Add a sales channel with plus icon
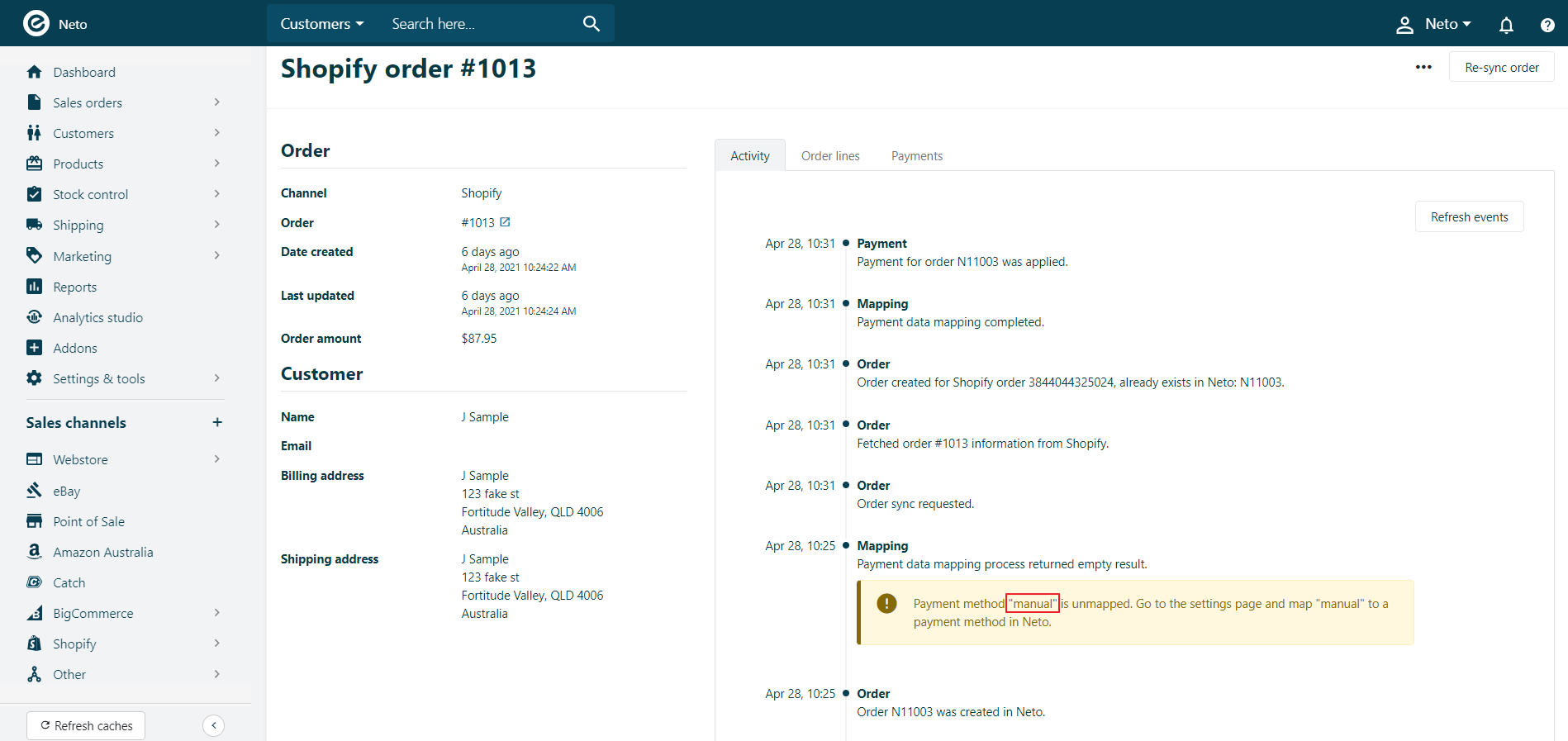The height and width of the screenshot is (741, 1568). click(x=217, y=422)
